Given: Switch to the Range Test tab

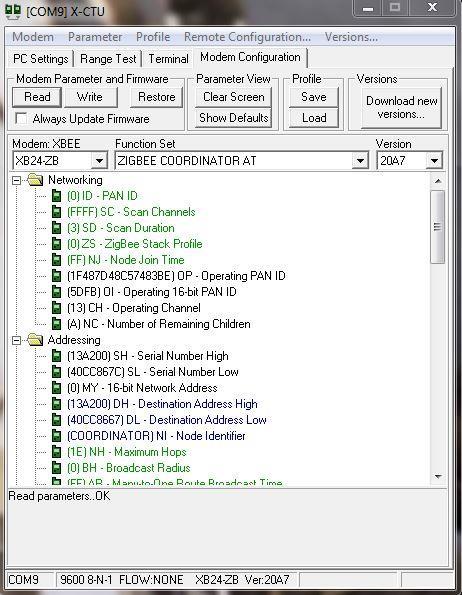Looking at the screenshot, I should click(108, 59).
